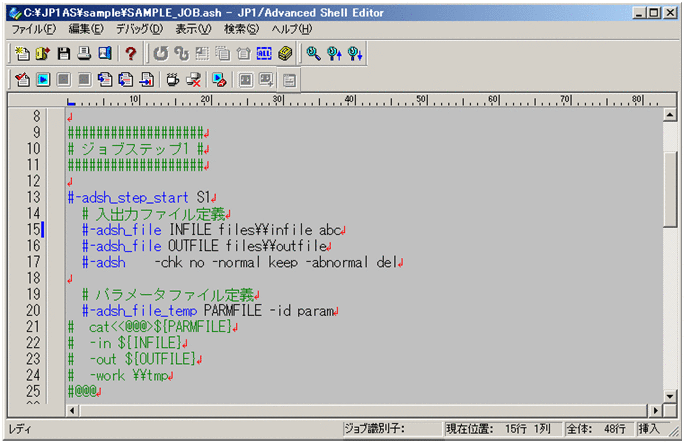Save the script with floppy disk icon
685x445 pixels.
64,54
